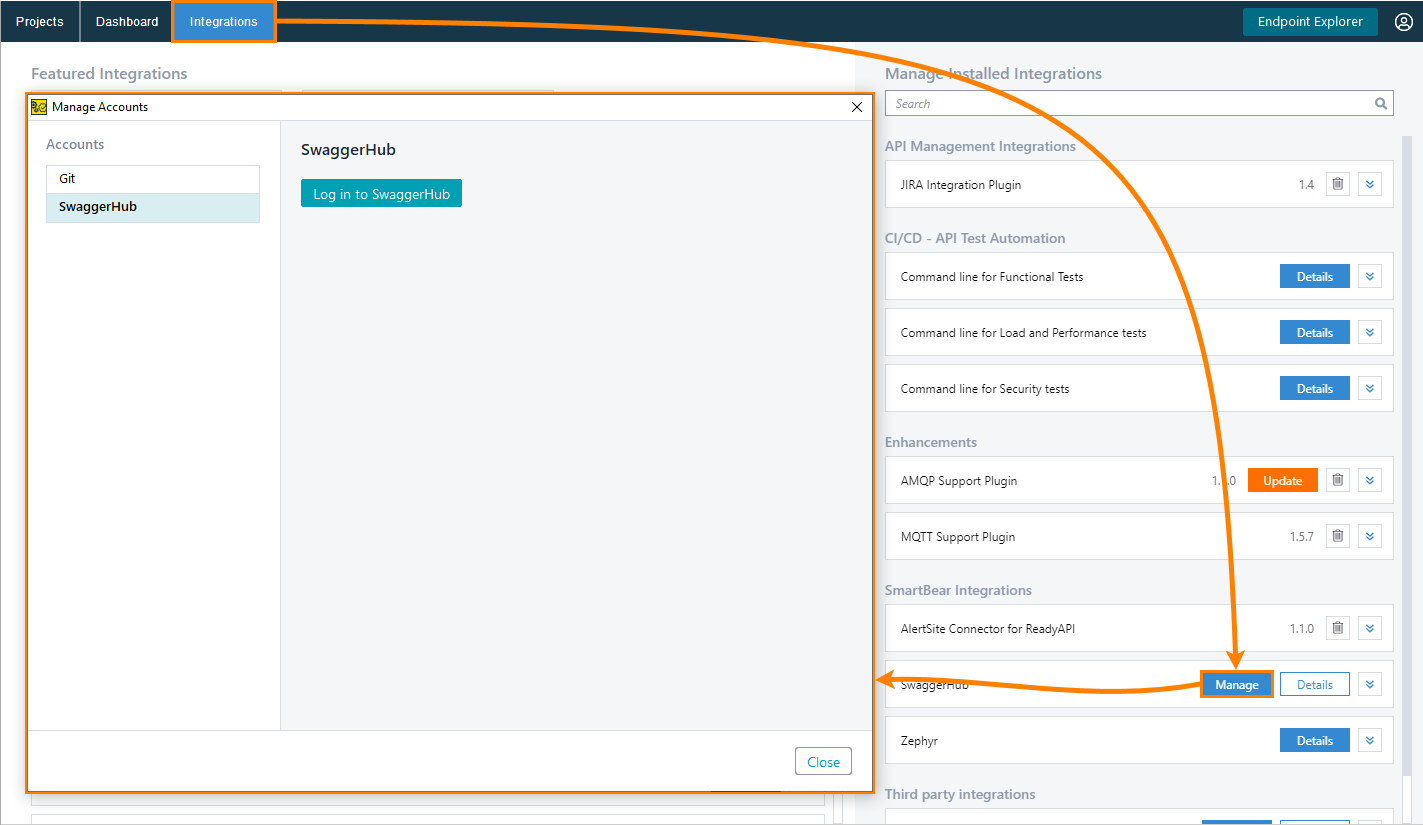Click the Manage Accounts window icon
This screenshot has height=825, width=1423.
pos(39,107)
